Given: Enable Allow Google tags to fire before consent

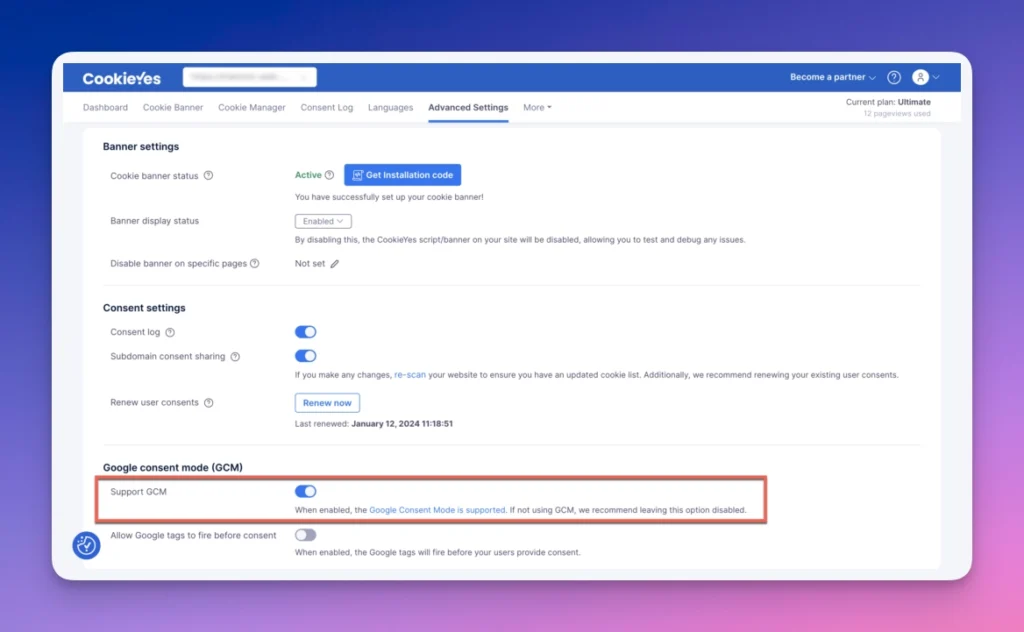Looking at the screenshot, I should (305, 535).
